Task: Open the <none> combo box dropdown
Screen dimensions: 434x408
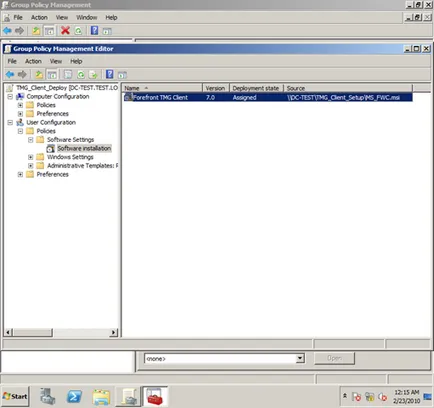Action: [x=300, y=359]
